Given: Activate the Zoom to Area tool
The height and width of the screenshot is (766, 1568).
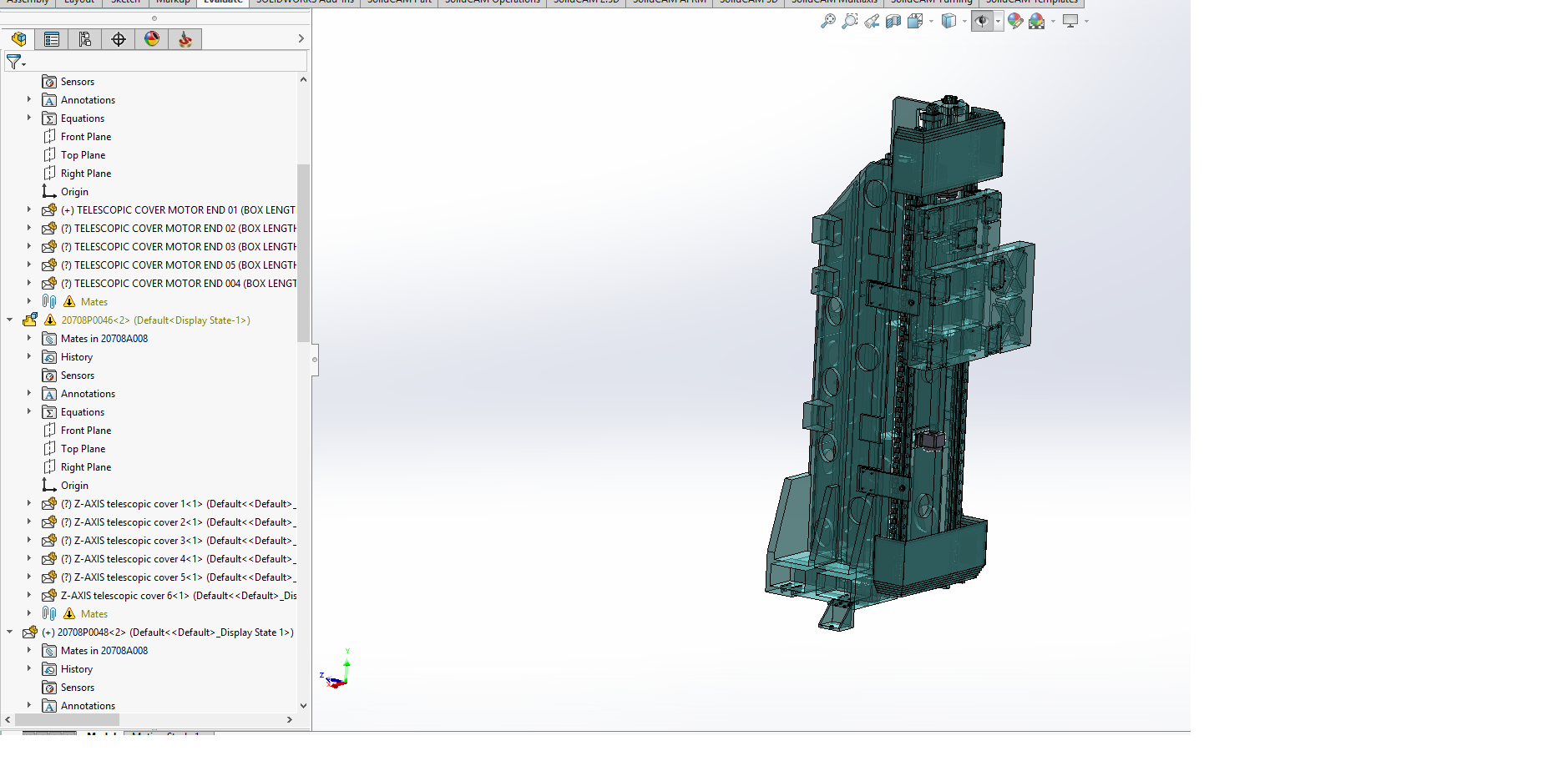Looking at the screenshot, I should [850, 21].
